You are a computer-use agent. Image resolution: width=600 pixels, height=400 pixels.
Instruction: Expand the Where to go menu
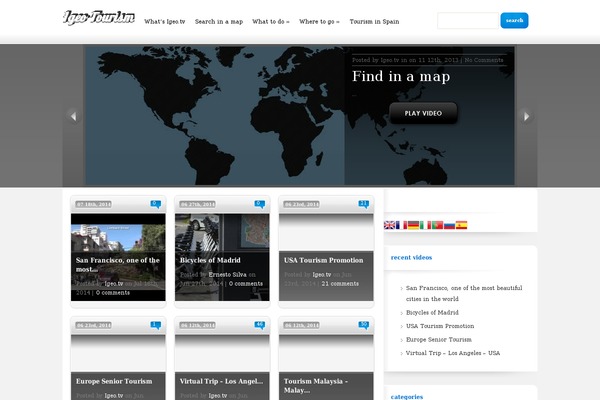319,21
